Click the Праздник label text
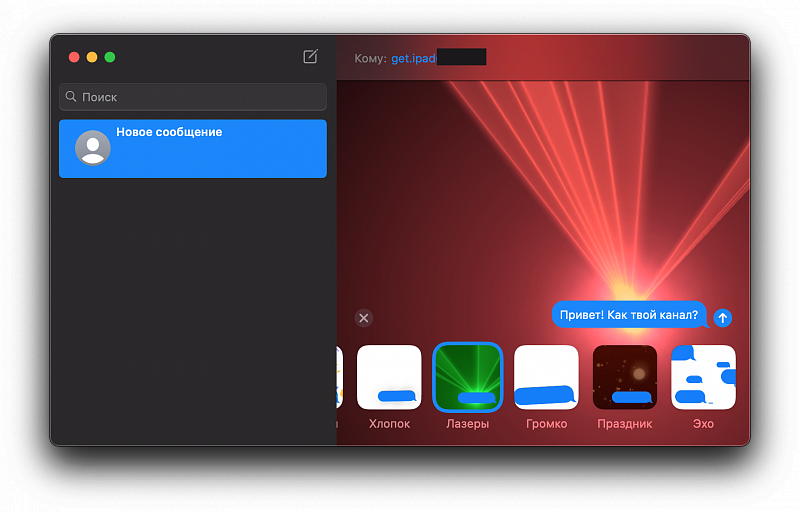Screen dimensions: 800x512 tap(624, 424)
